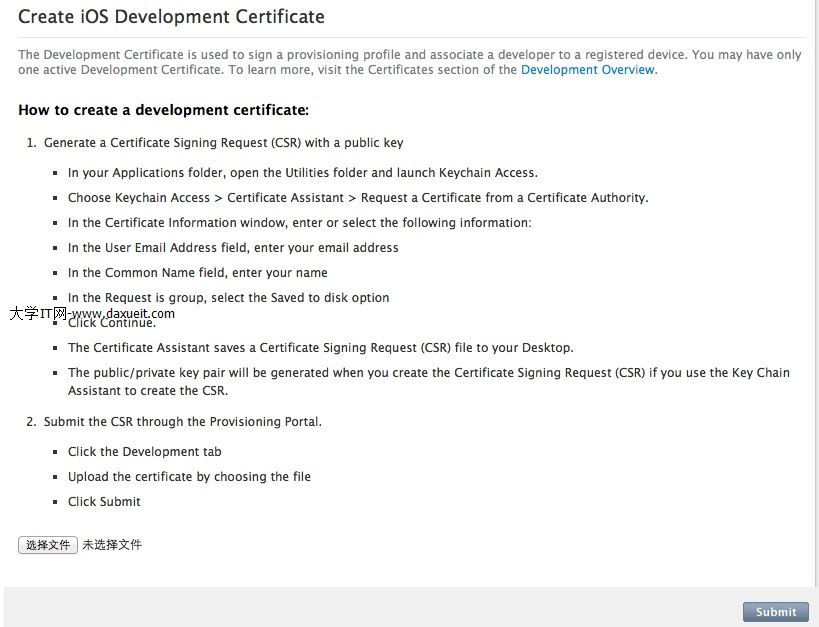Viewport: 819px width, 627px height.
Task: Click the bullet about saving CSR to Desktop
Action: [320, 347]
